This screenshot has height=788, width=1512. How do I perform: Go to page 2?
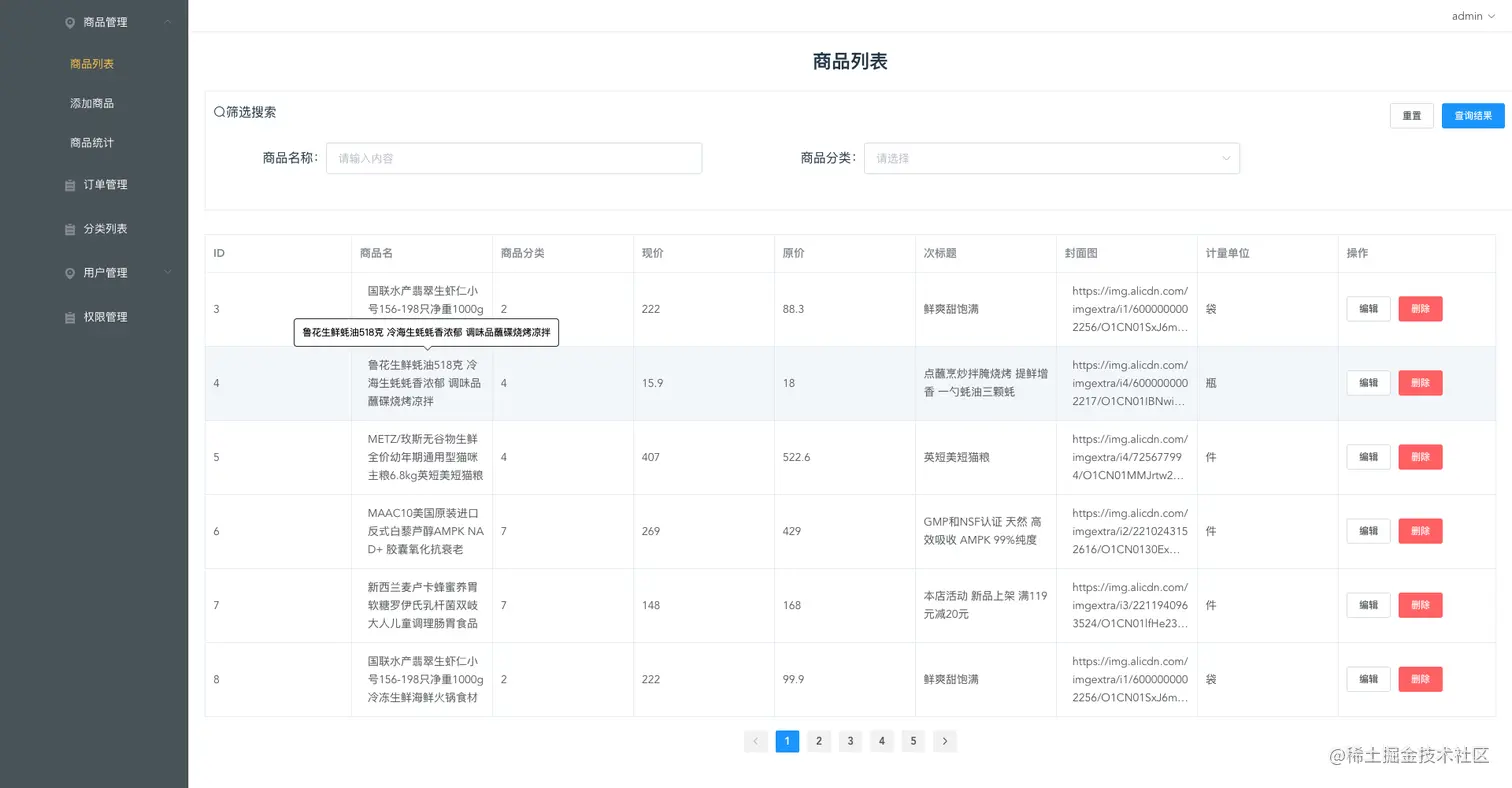click(819, 741)
